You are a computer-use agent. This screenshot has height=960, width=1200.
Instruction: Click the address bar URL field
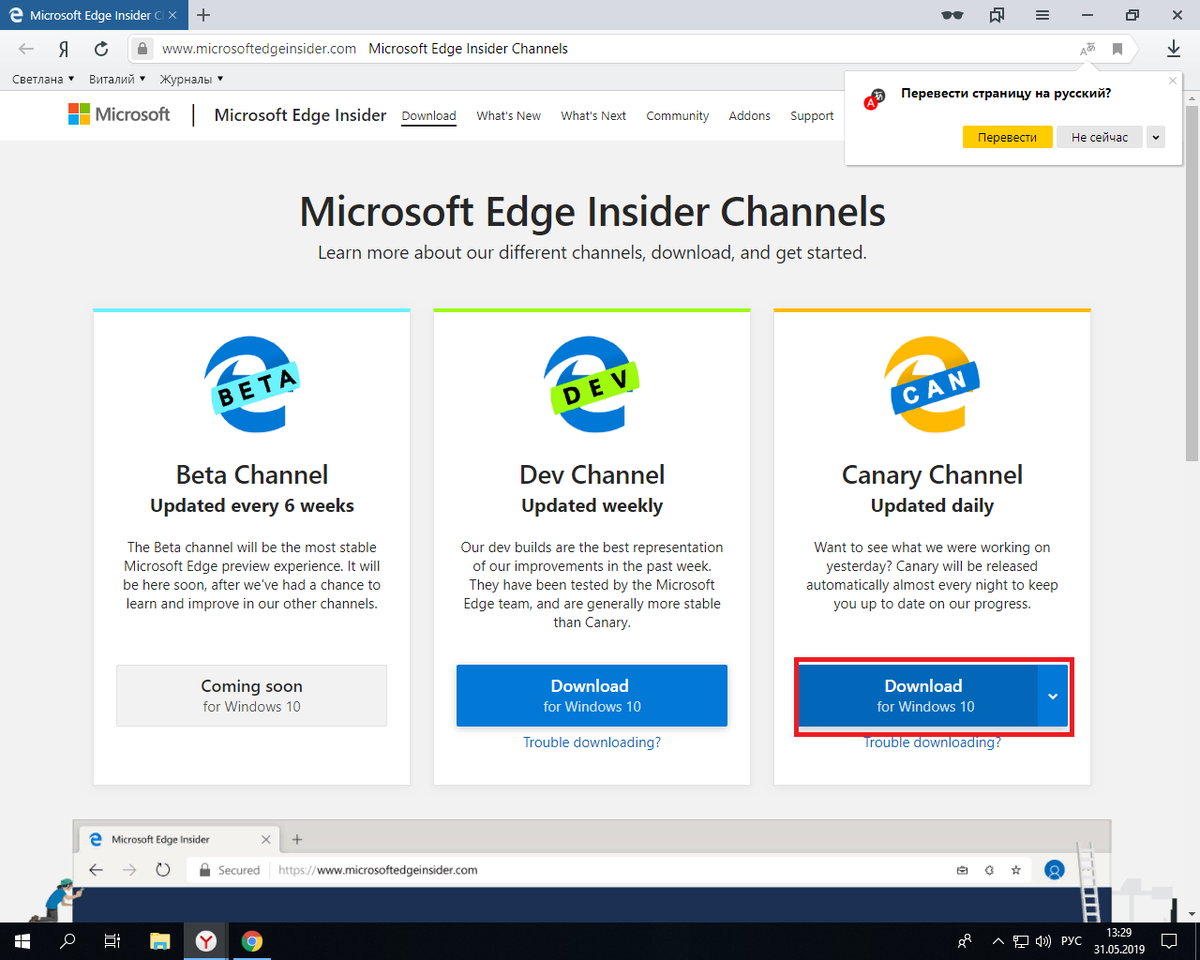coord(600,48)
